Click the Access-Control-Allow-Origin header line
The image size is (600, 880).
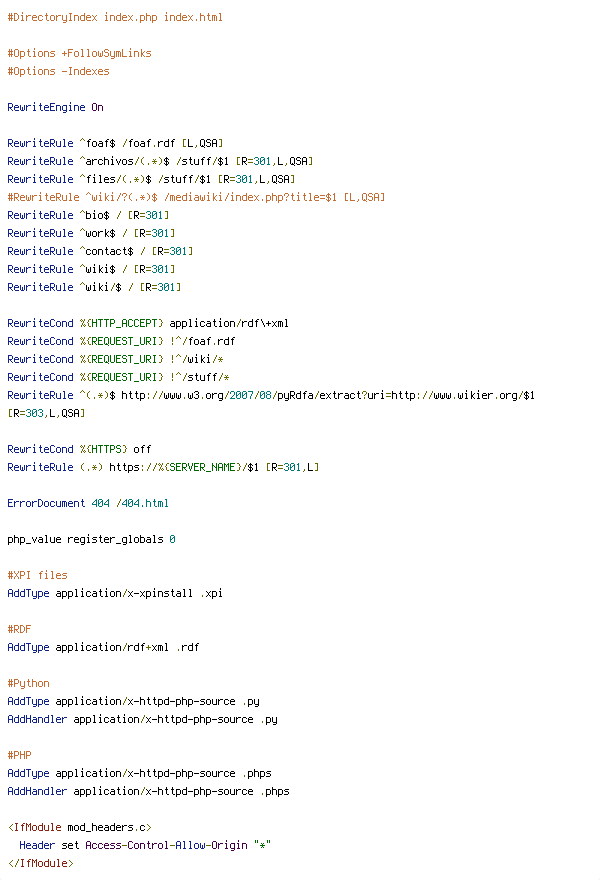pyautogui.click(x=145, y=845)
